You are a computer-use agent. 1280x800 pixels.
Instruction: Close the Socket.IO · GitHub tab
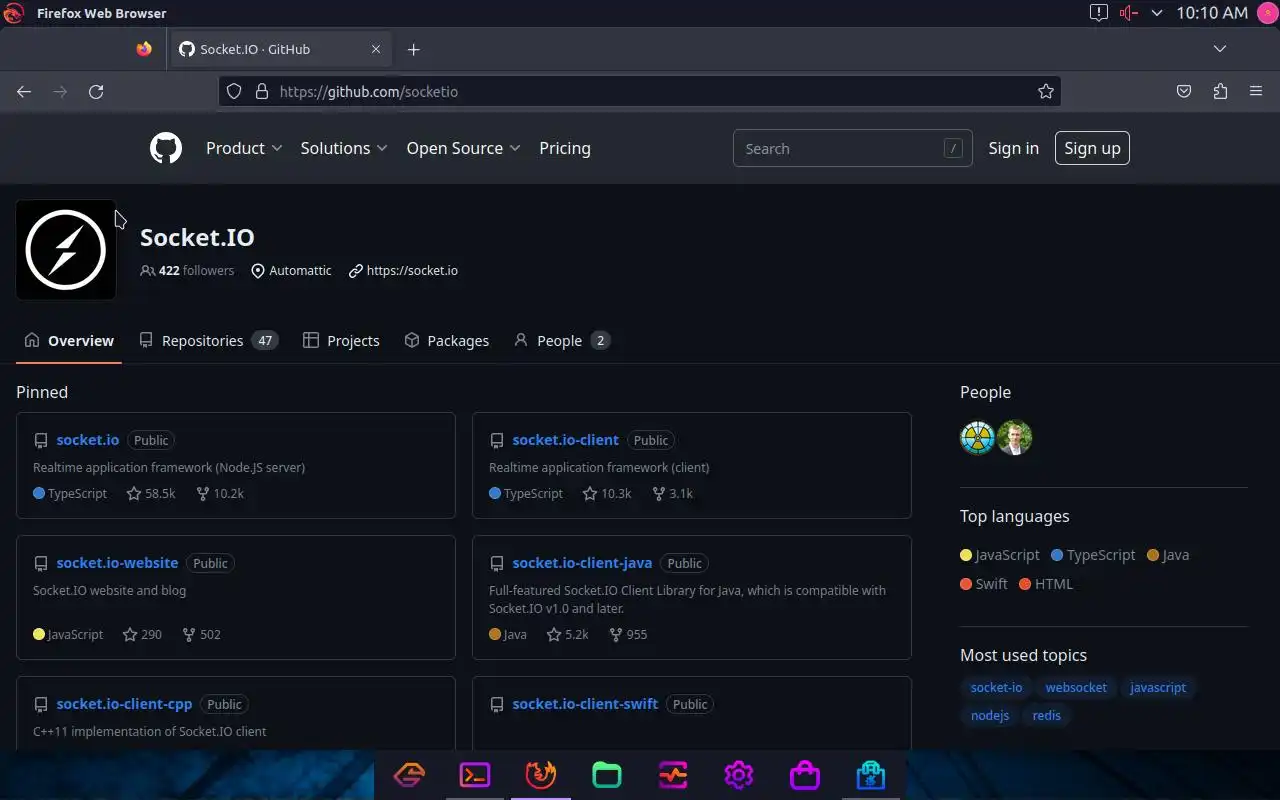click(x=376, y=49)
